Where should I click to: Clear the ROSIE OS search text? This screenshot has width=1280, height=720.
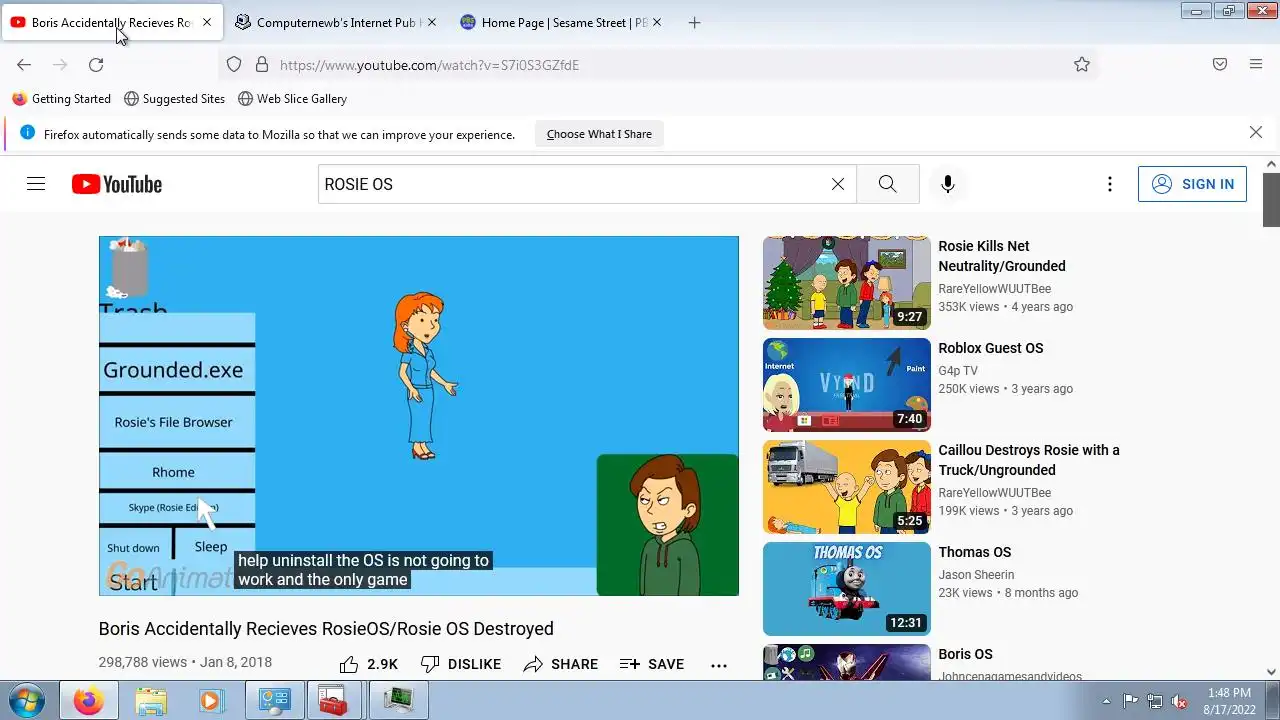tap(838, 184)
